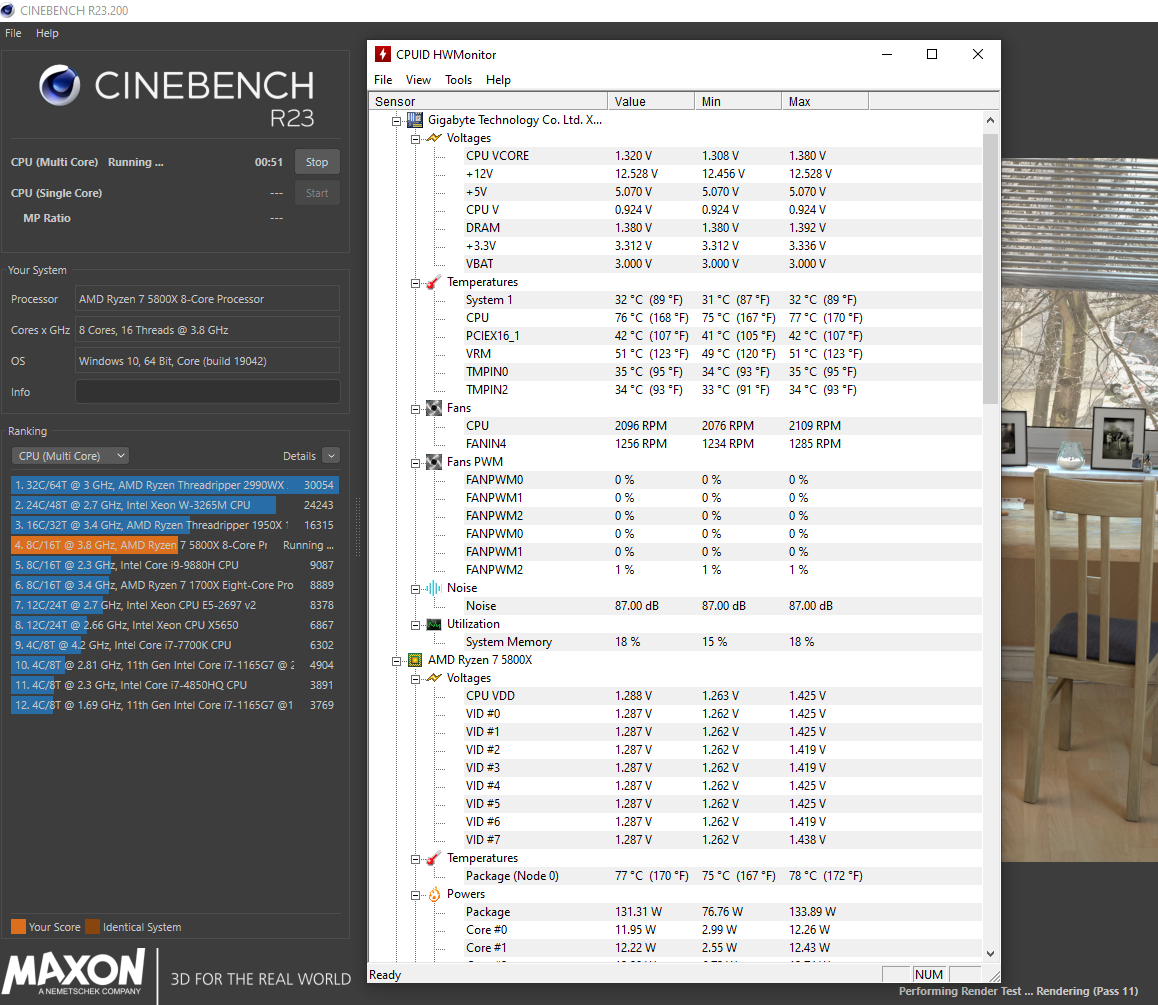Click the rendered scene preview image

click(x=1080, y=510)
